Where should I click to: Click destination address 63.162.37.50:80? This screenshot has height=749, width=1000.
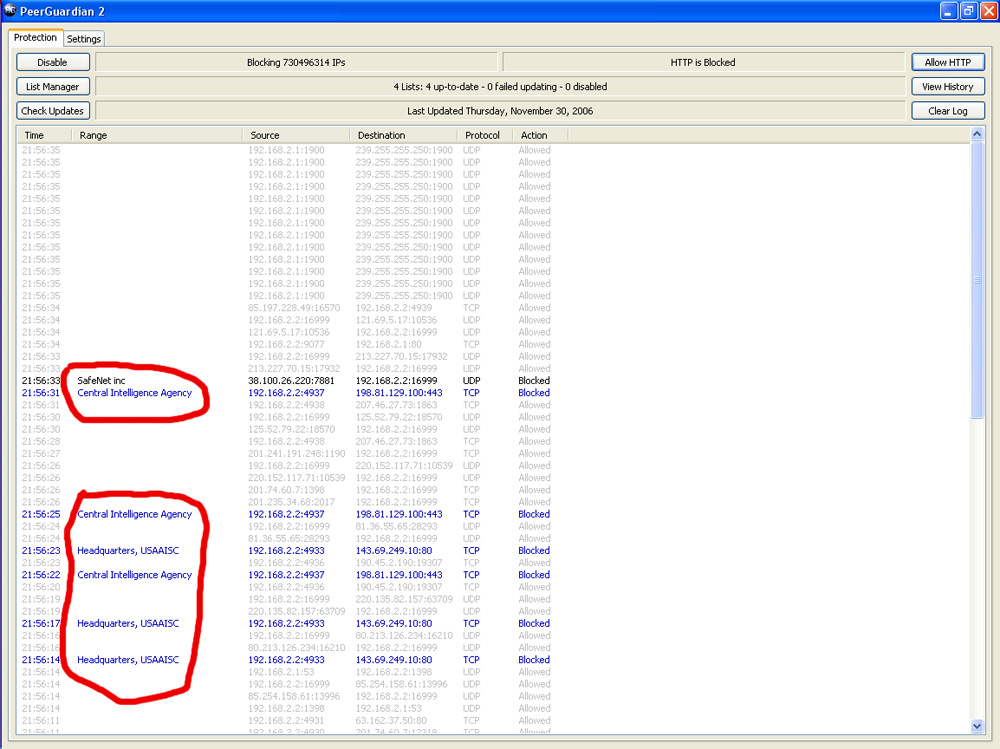coord(392,720)
